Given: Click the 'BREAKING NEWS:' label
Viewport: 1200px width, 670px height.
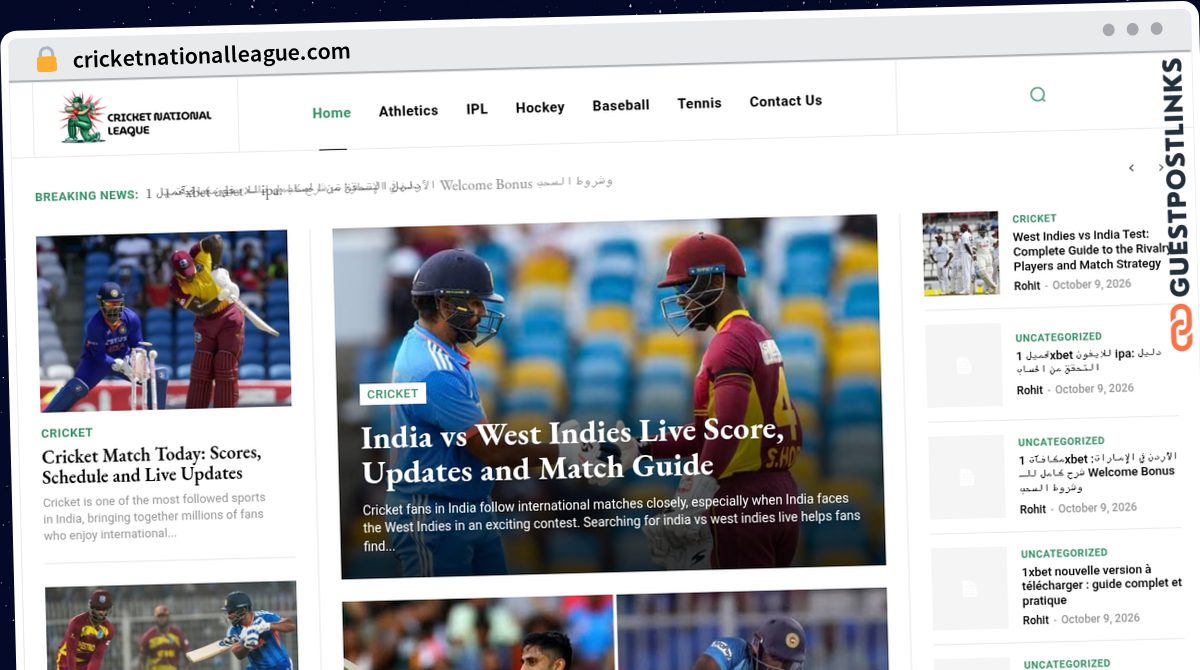Looking at the screenshot, I should point(87,196).
